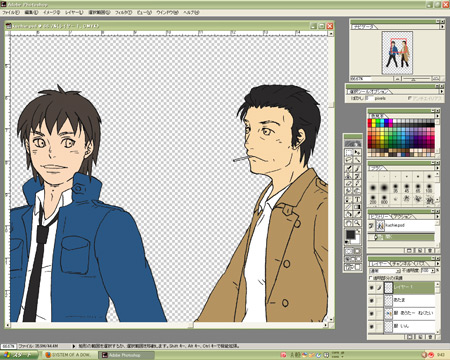Screen dimensions: 450x360
Task: Select the Magic Wand tool
Action: point(357,160)
